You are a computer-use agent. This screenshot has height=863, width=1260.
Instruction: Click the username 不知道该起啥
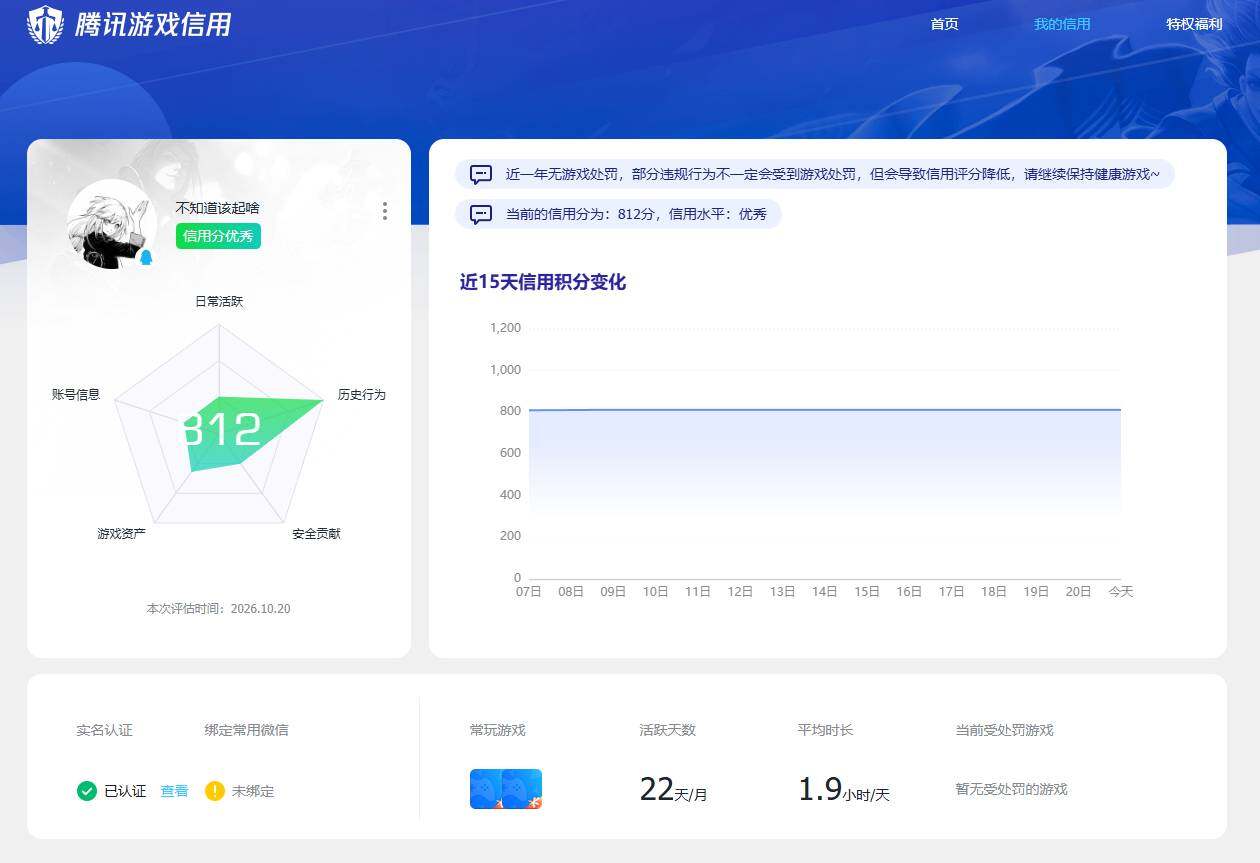(218, 208)
